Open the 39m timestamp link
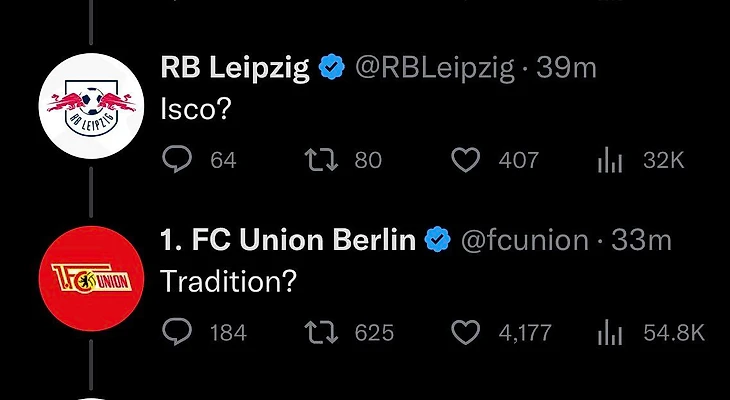The width and height of the screenshot is (730, 400). coord(567,68)
